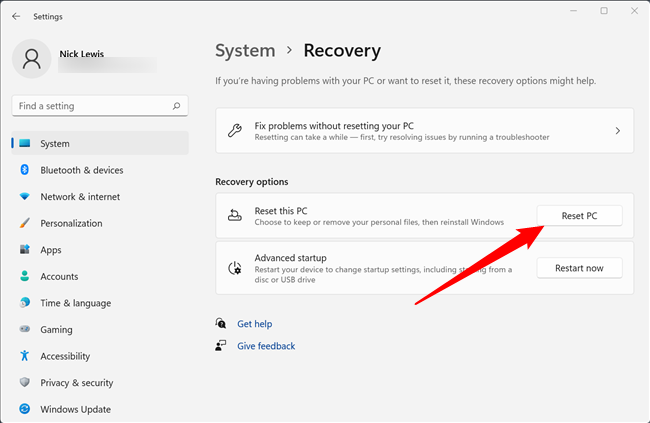Screen dimensions: 650x423
Task: Click the Personalization paintbrush icon
Action: (x=24, y=223)
